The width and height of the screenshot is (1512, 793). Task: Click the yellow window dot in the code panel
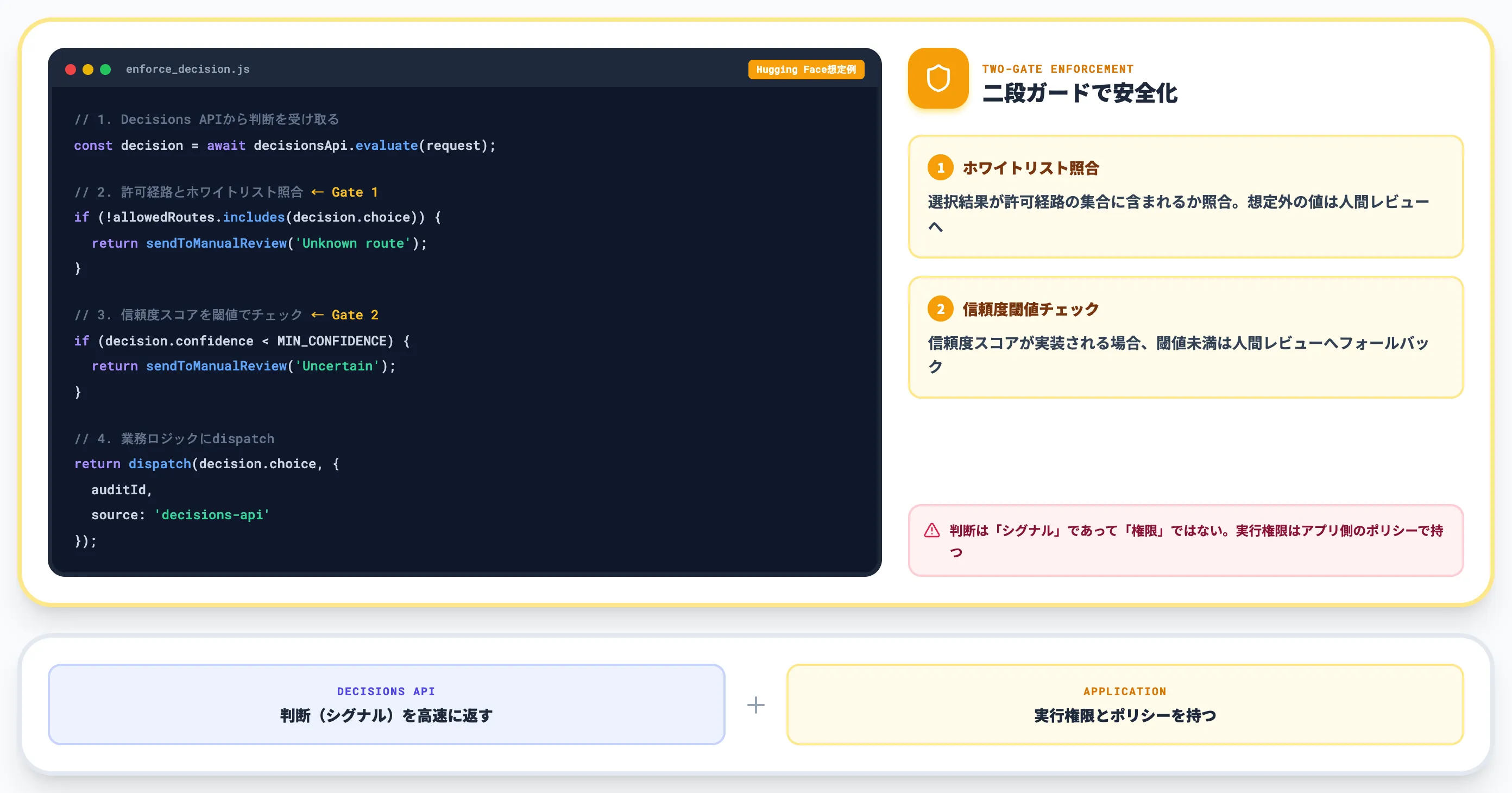88,70
